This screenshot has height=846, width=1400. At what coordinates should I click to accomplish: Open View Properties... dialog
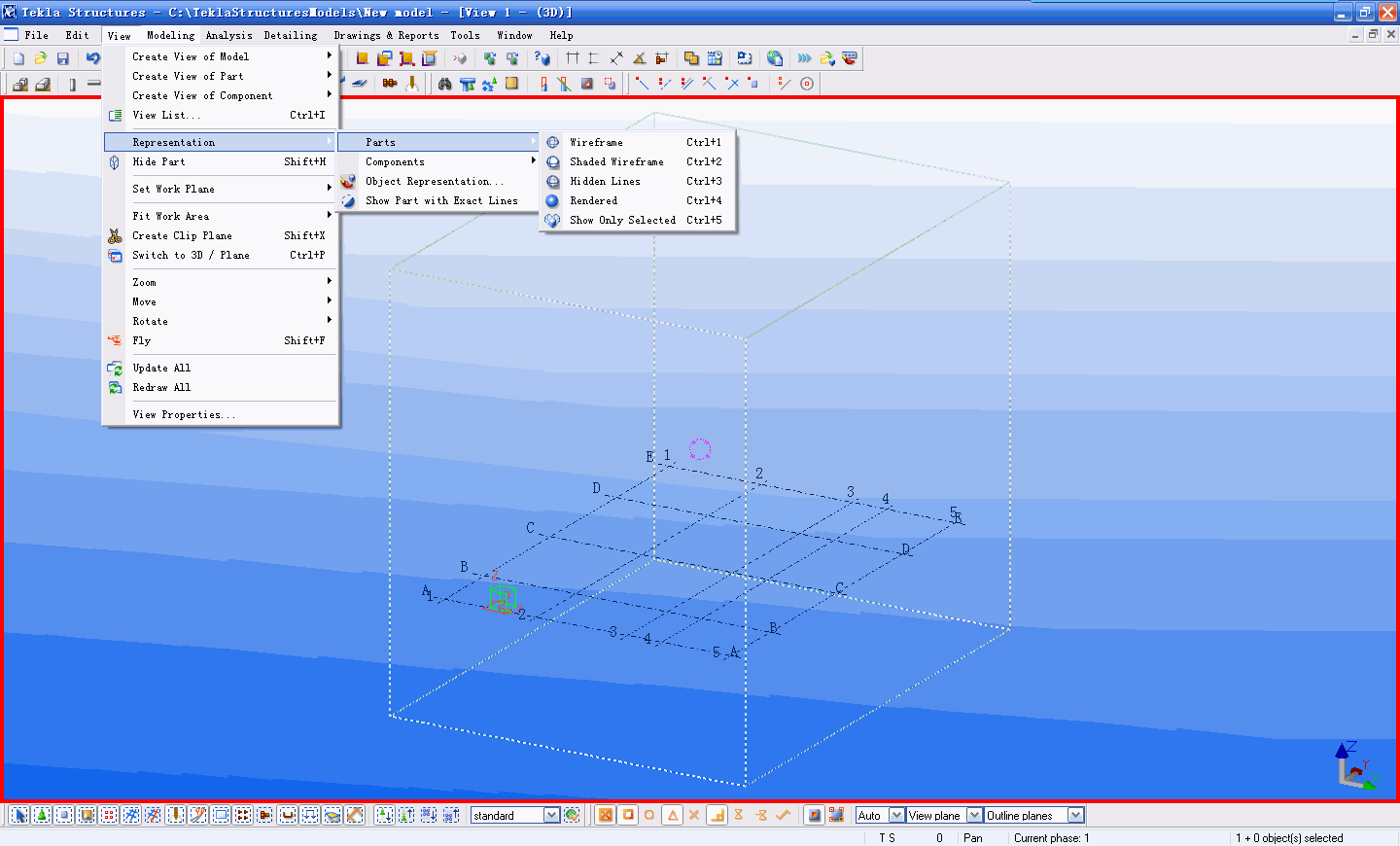click(x=221, y=414)
